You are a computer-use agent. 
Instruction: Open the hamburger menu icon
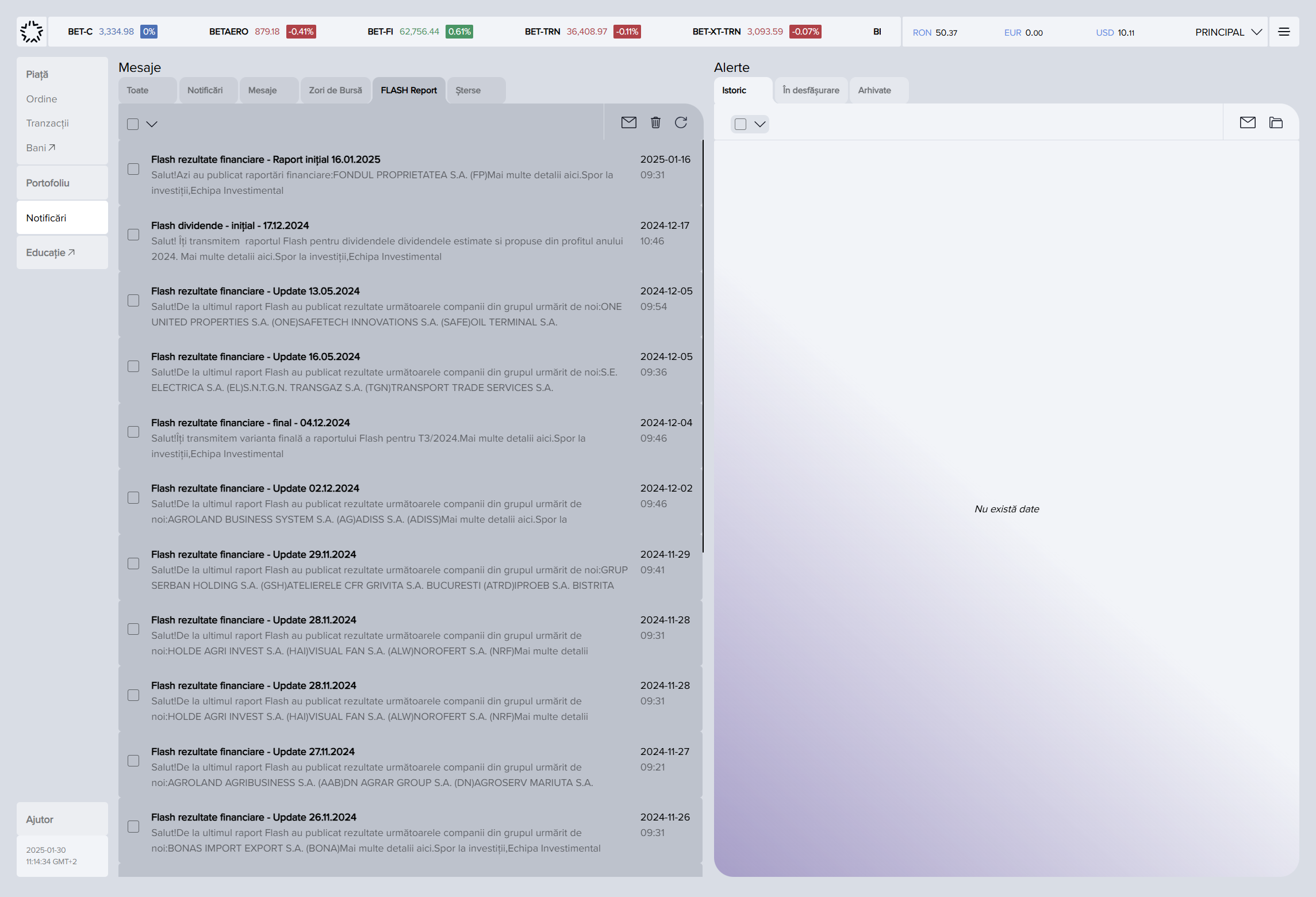1284,32
